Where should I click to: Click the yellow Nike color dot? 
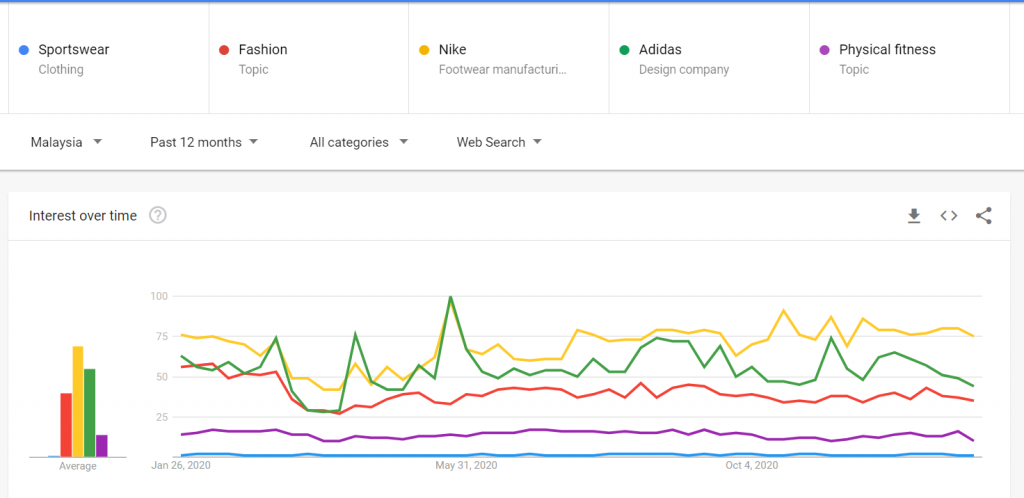pyautogui.click(x=424, y=50)
